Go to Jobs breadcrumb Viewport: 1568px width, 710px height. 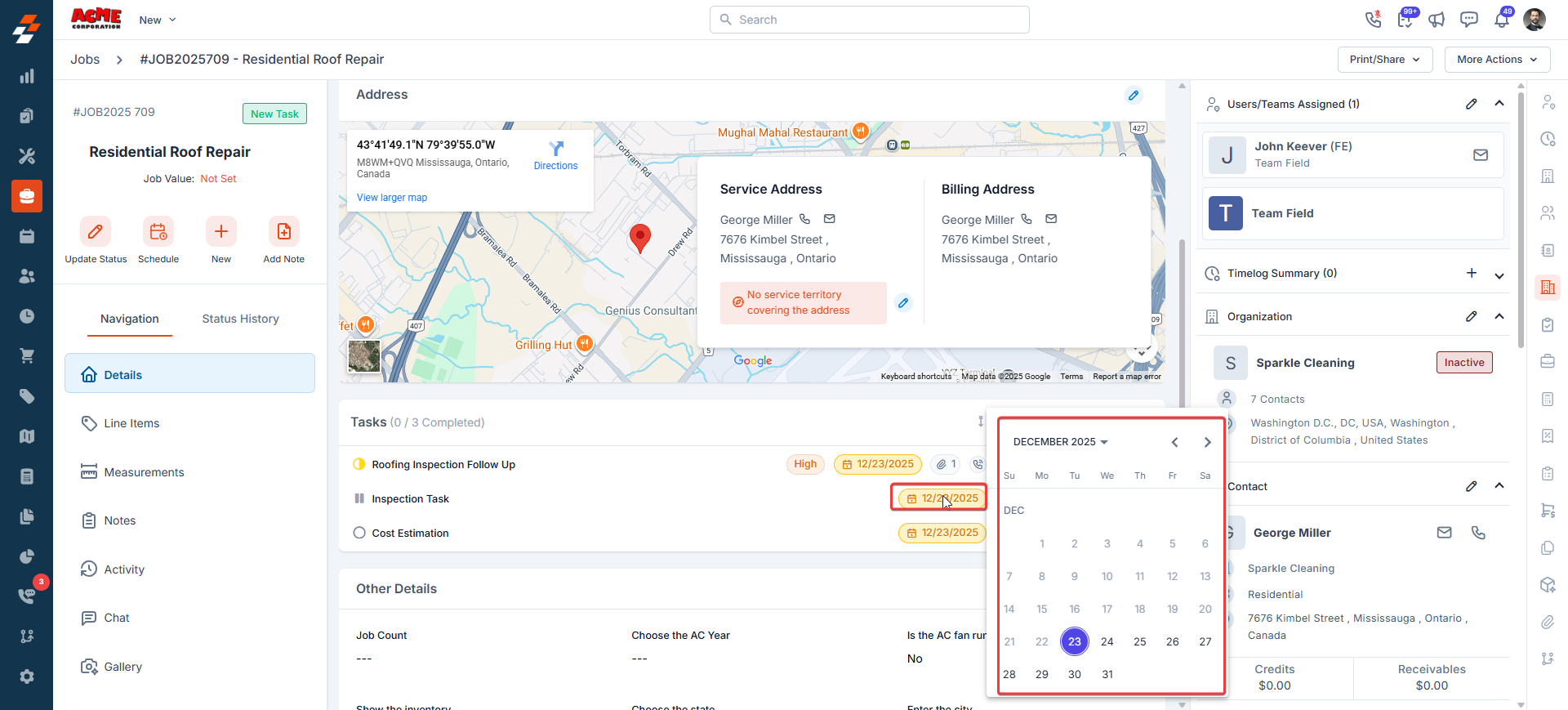point(85,60)
